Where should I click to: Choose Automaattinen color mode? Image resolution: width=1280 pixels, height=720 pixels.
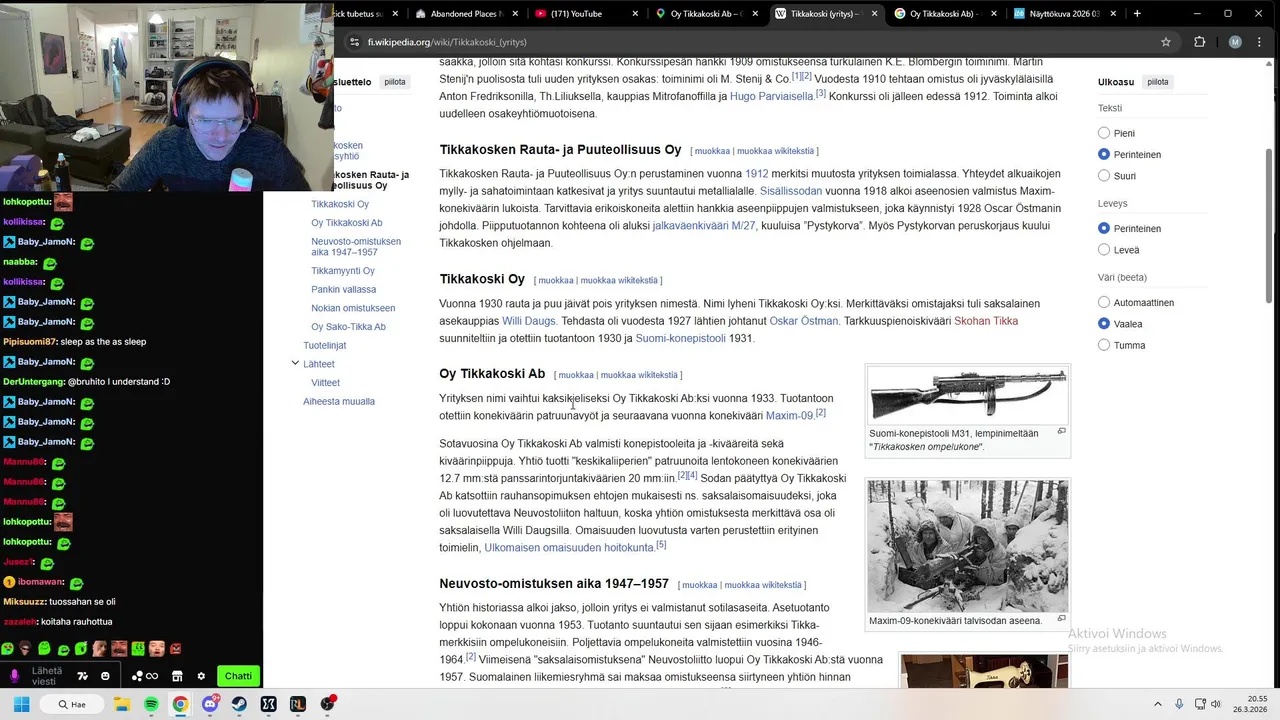[x=1104, y=302]
